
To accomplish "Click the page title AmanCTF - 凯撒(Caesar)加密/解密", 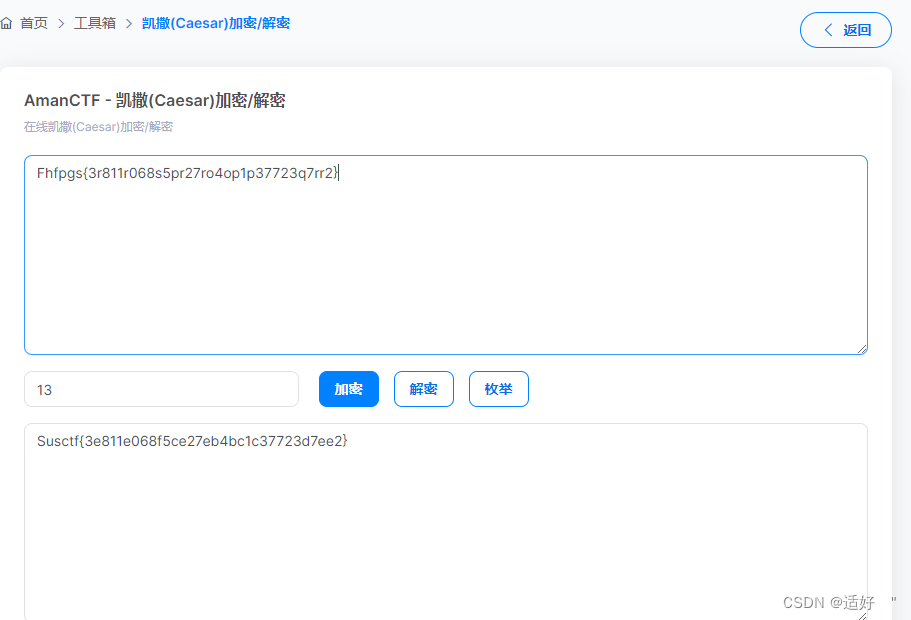I will 155,100.
